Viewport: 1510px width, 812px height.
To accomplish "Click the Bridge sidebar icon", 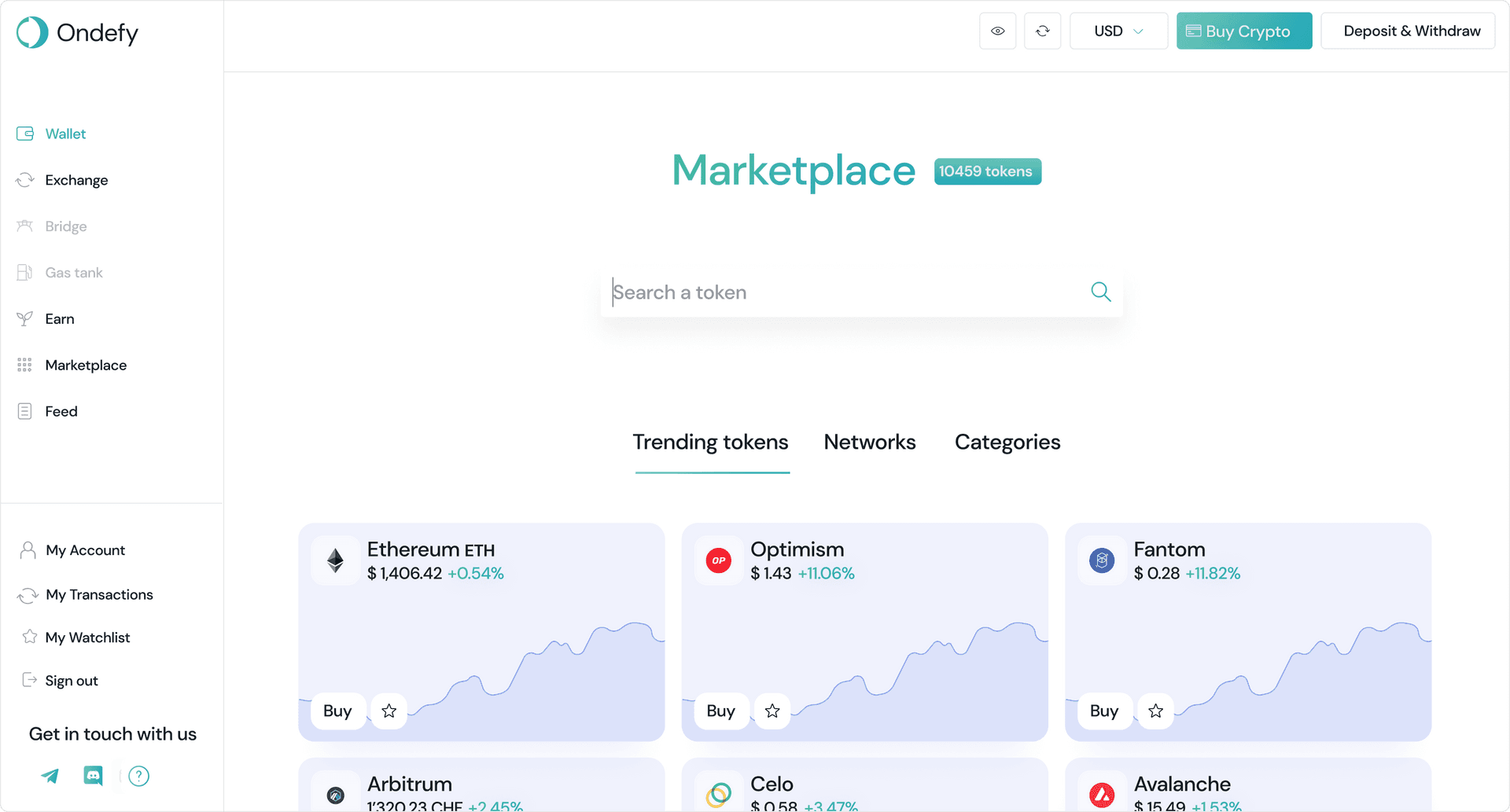I will pyautogui.click(x=25, y=226).
